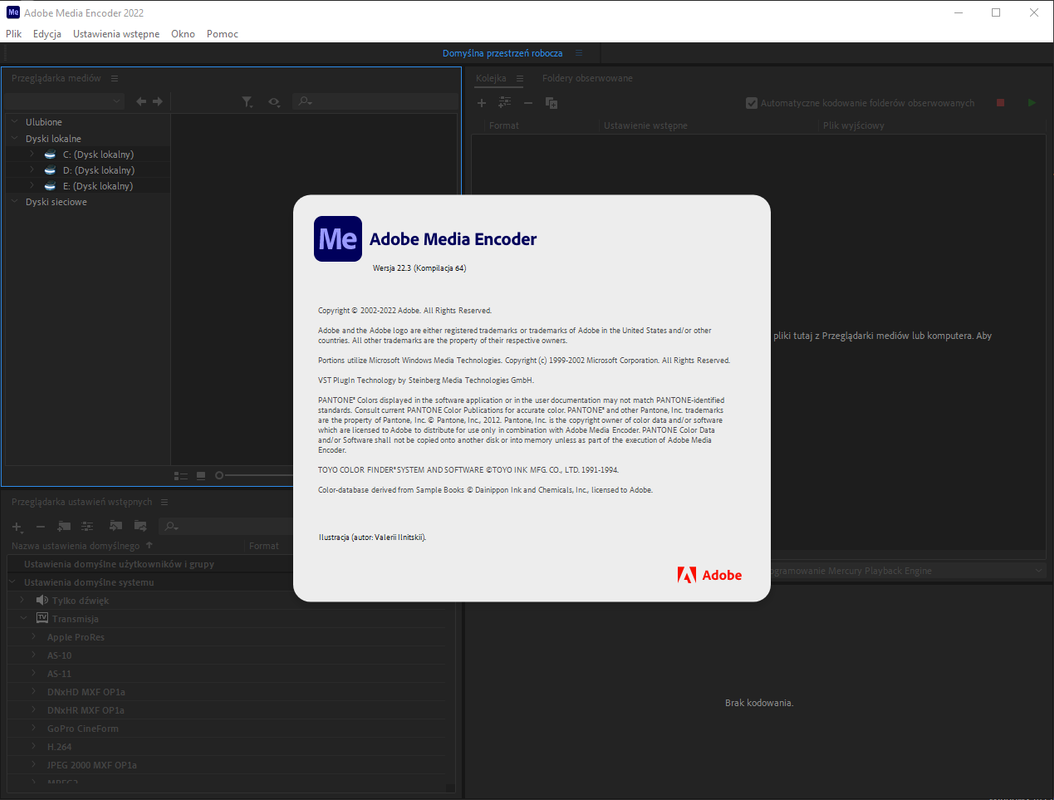The image size is (1054, 800).
Task: Click the create new preset plus icon
Action: (x=17, y=526)
